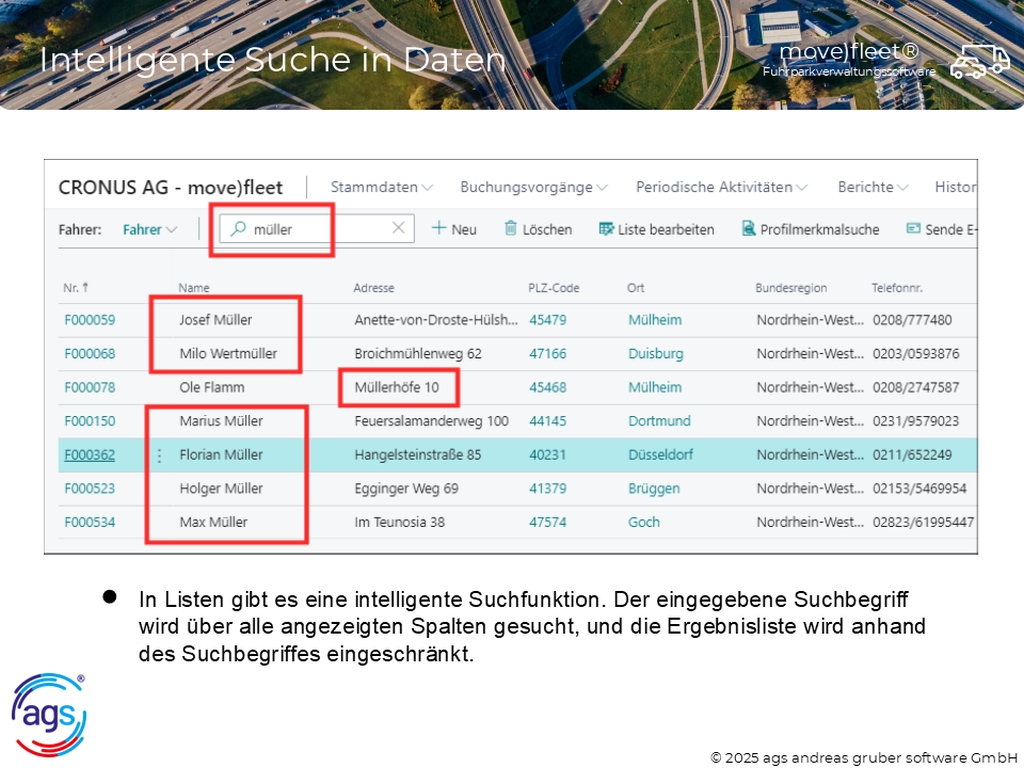
Task: Expand the Periodische Aktivitäten menu
Action: 722,187
